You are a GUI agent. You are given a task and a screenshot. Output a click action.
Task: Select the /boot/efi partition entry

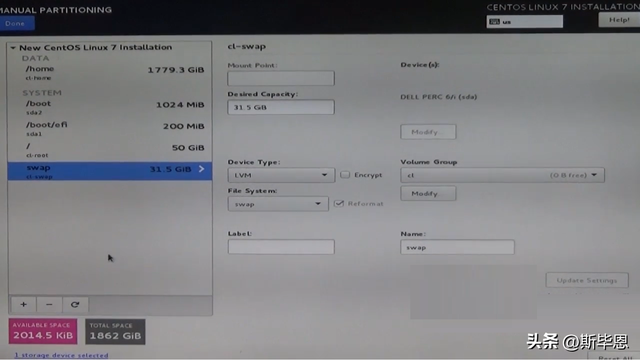110,129
